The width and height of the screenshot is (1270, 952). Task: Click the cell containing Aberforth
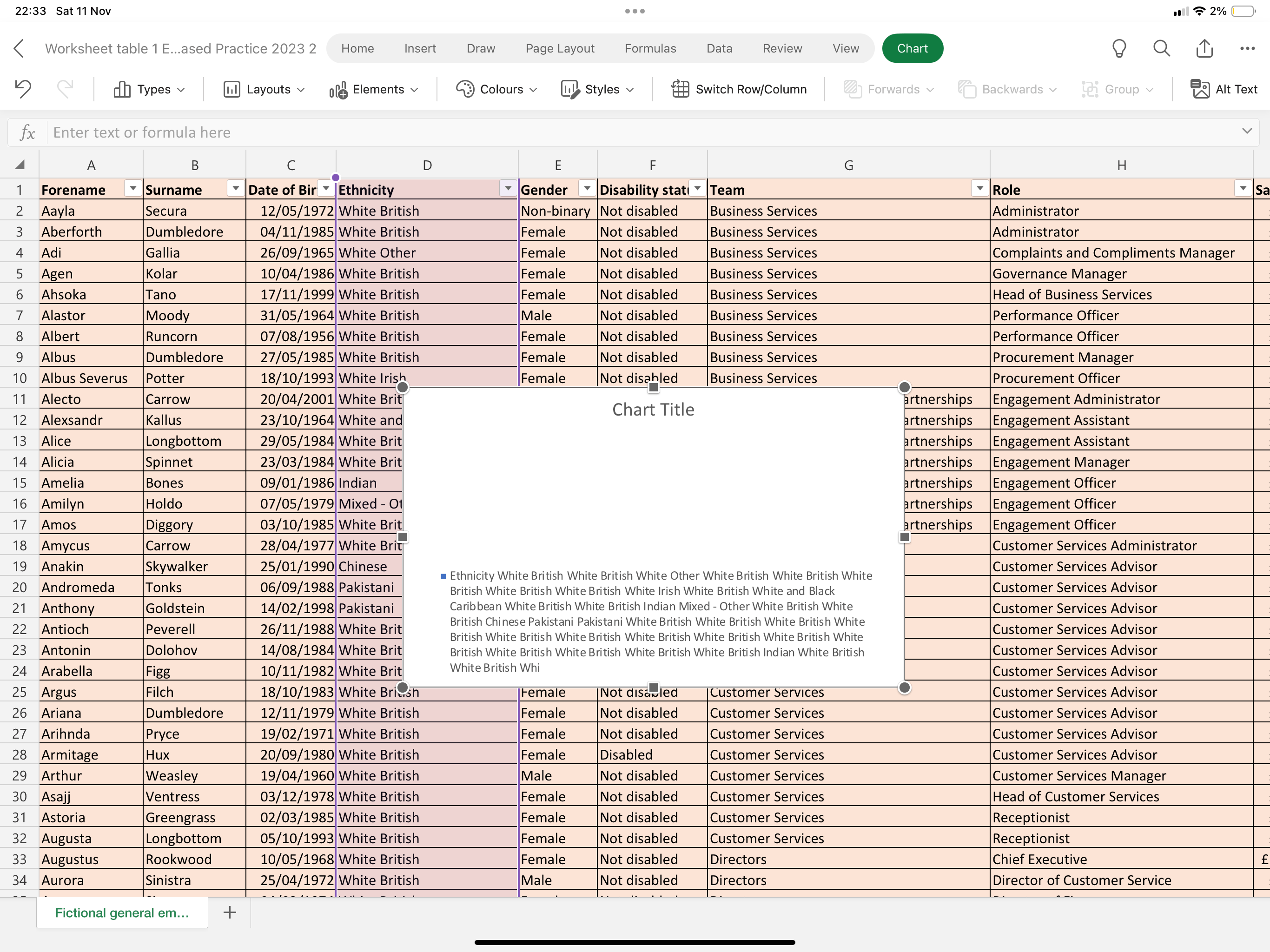pyautogui.click(x=91, y=231)
